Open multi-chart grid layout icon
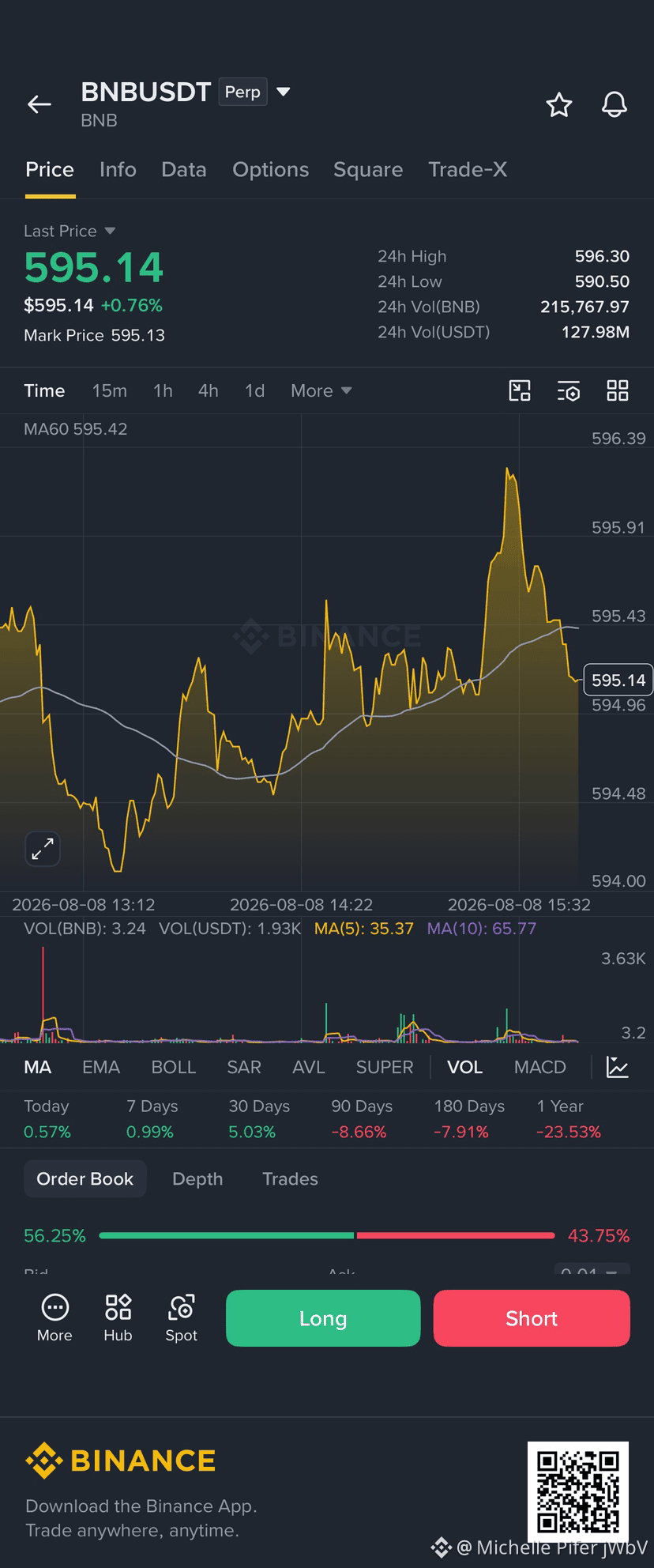The width and height of the screenshot is (654, 1568). tap(618, 390)
